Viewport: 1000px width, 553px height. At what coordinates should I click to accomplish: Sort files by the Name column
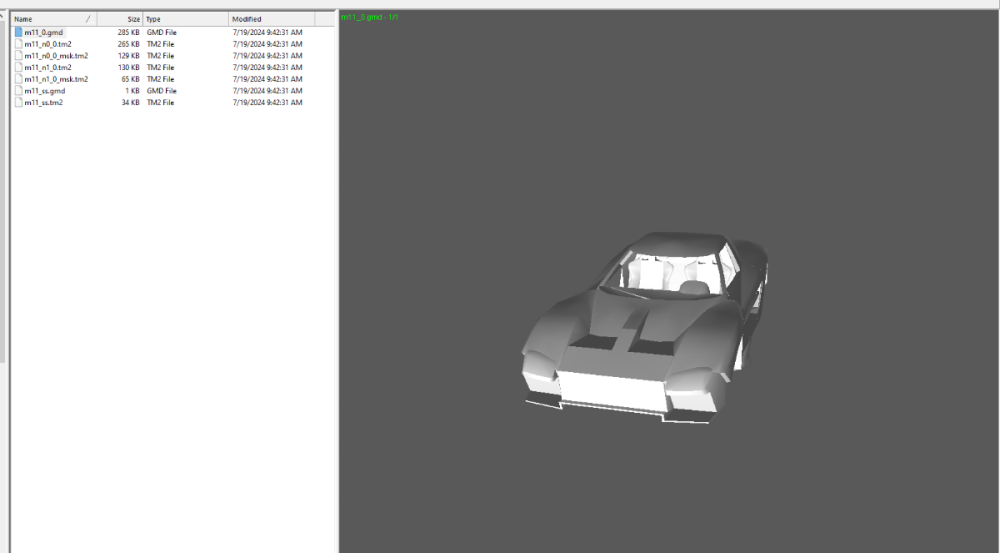tap(40, 19)
